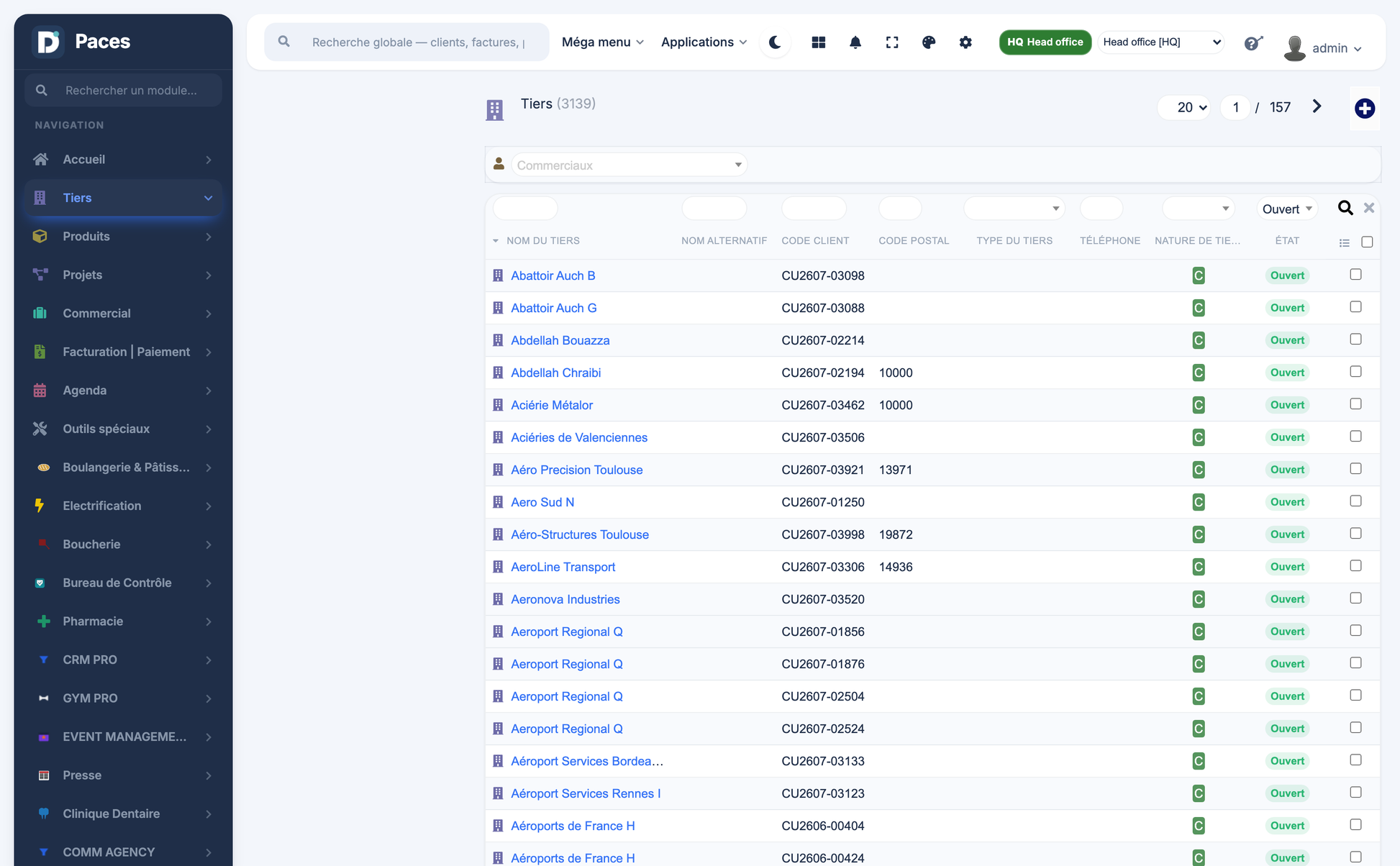
Task: Click the Outils spéciaux tools icon
Action: click(40, 429)
